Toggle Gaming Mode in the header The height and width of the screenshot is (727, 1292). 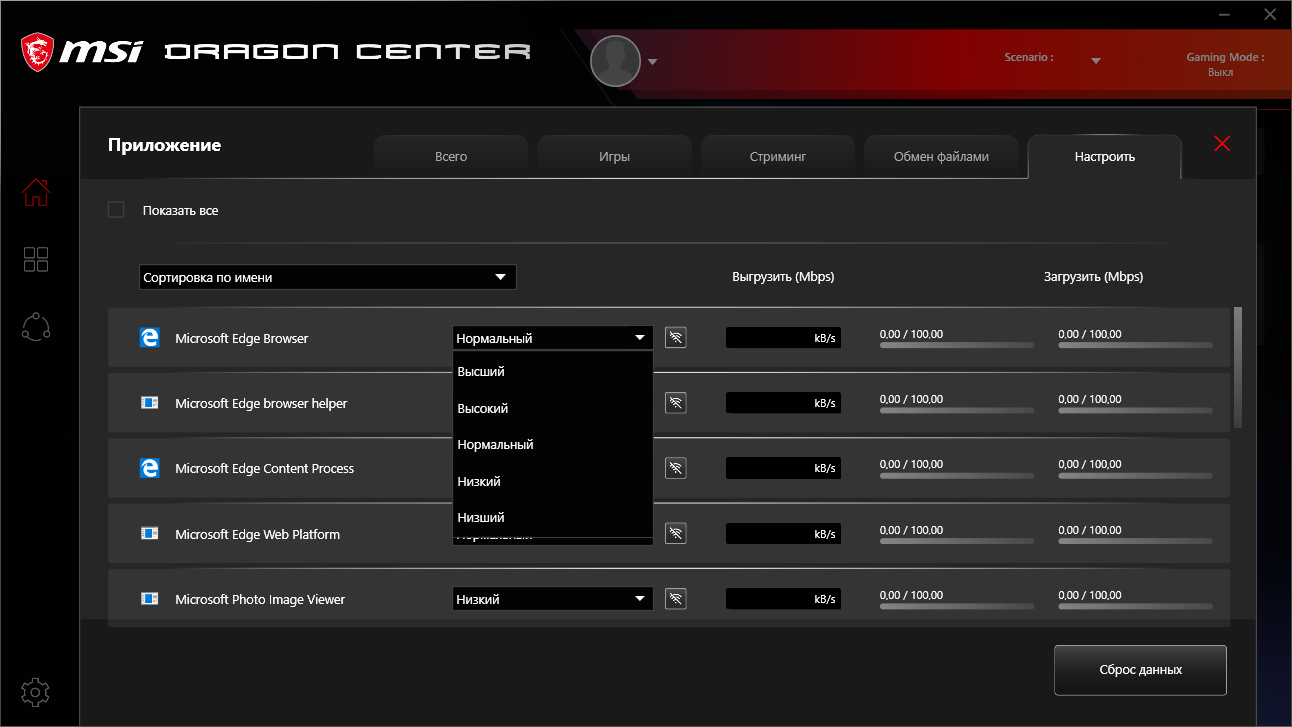pyautogui.click(x=1224, y=65)
